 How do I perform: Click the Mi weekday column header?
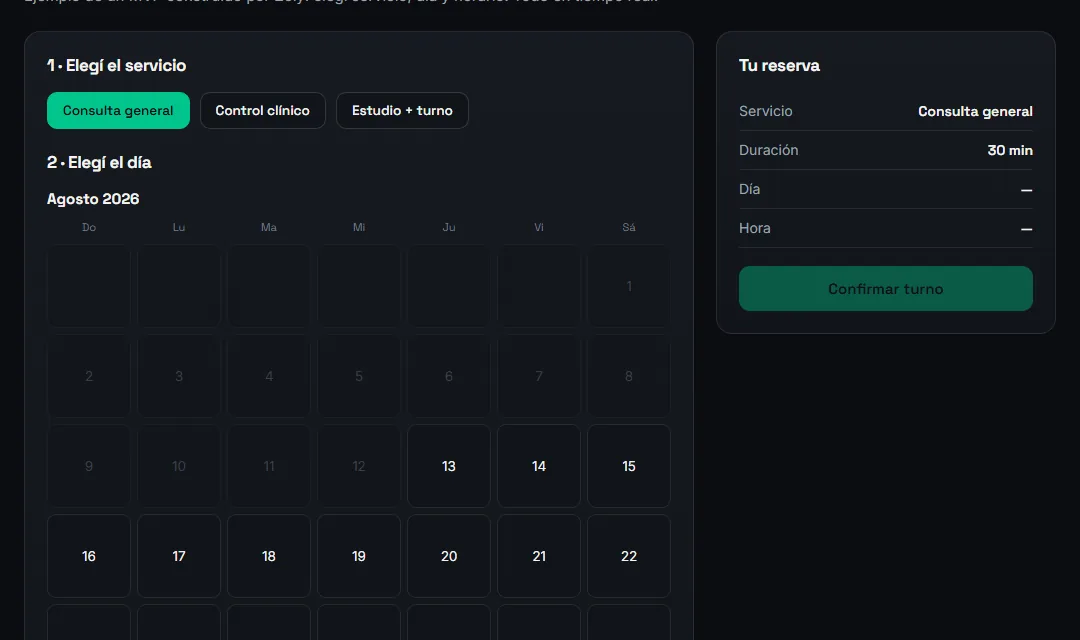(359, 227)
